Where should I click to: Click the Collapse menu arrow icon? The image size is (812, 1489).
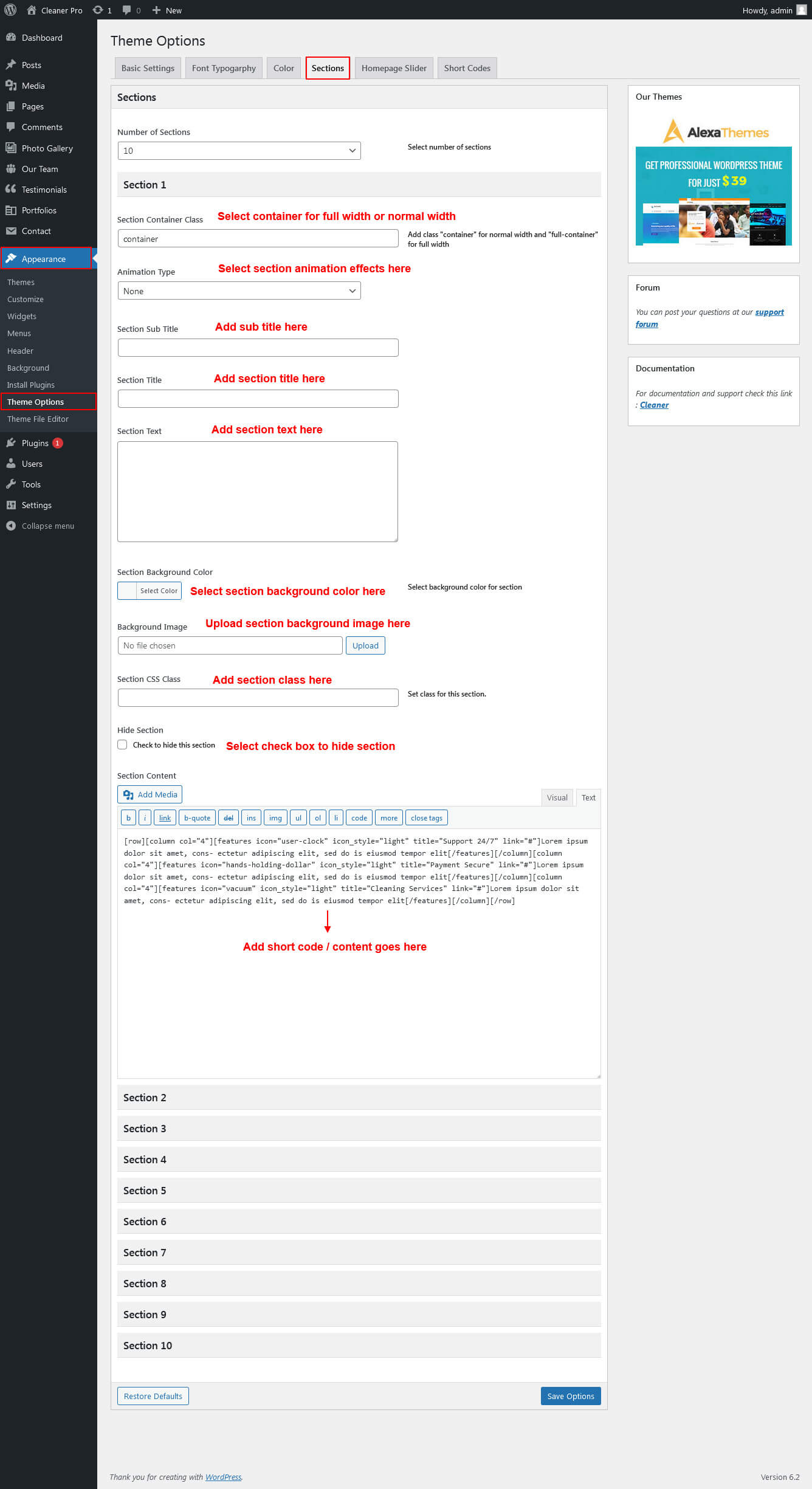[x=11, y=525]
